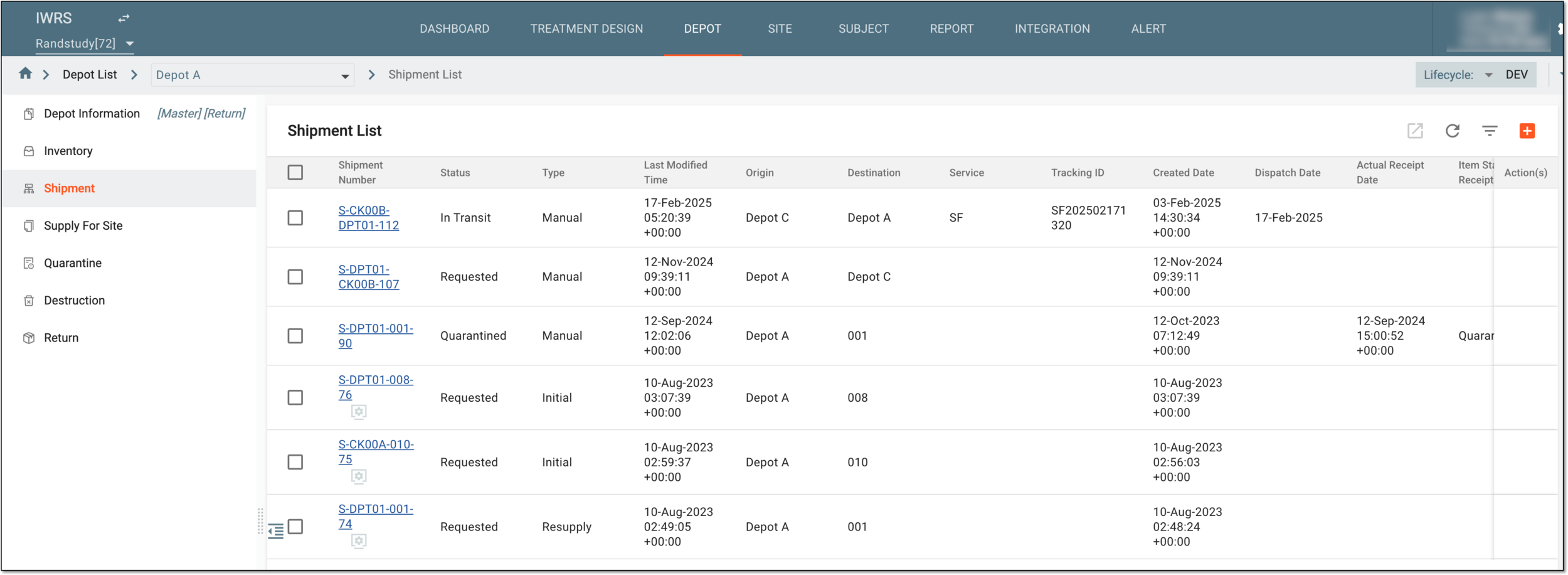Image resolution: width=1568 pixels, height=575 pixels.
Task: Click gear icon under S-CK00A-010-75
Action: click(359, 476)
